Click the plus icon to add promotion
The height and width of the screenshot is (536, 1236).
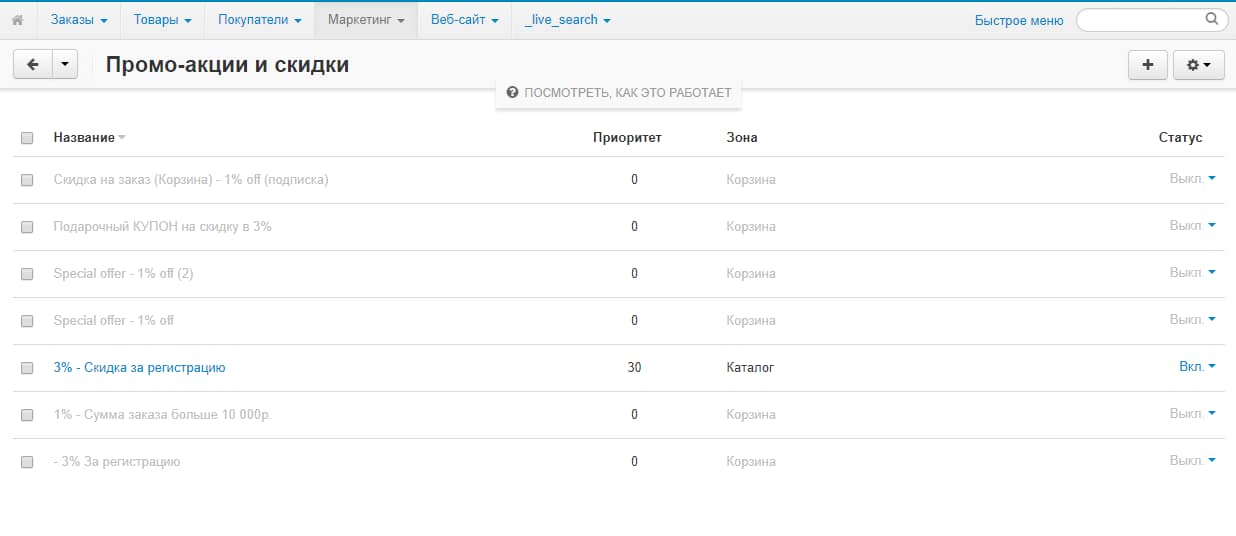(1147, 65)
